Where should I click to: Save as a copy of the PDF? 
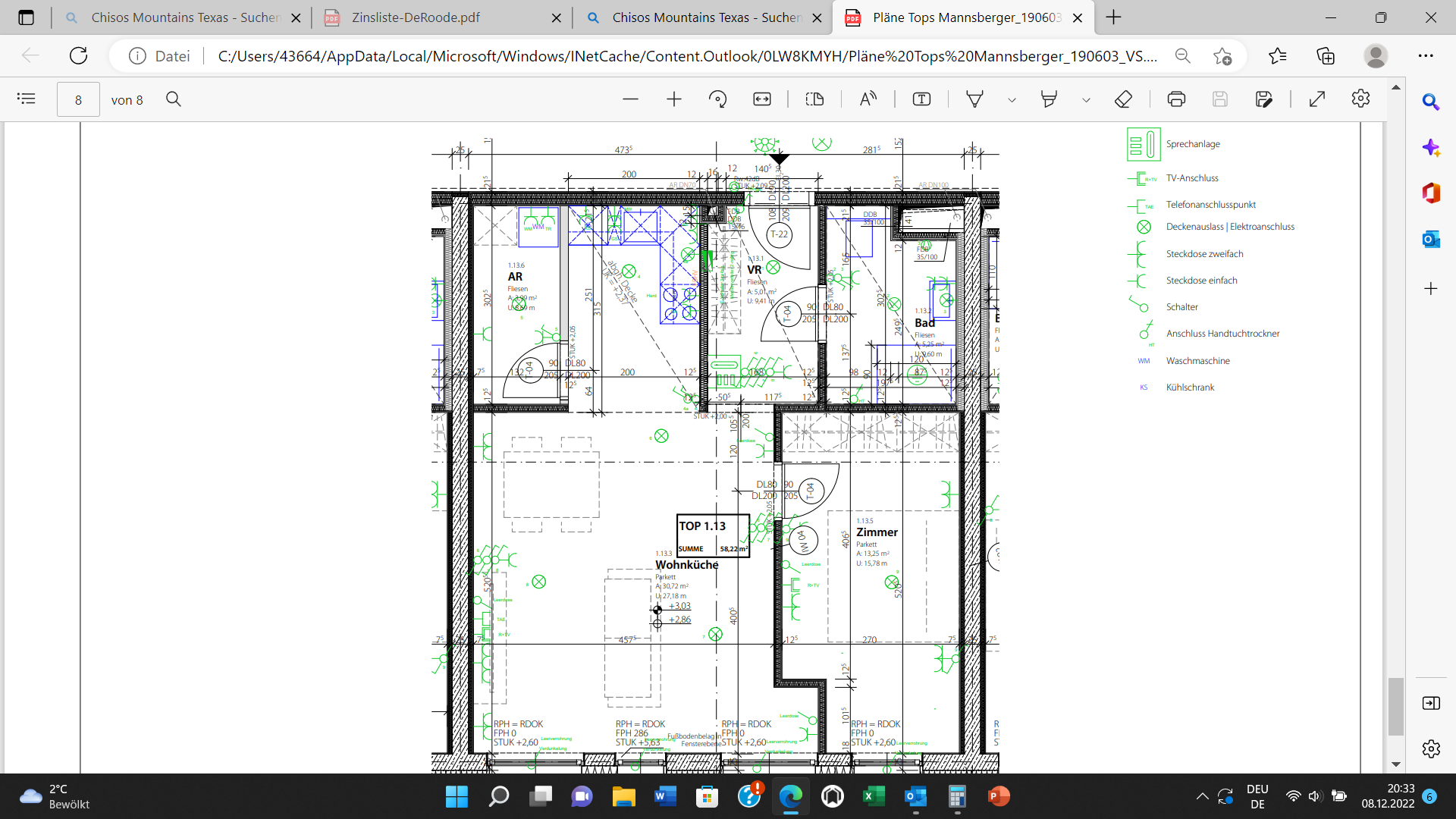tap(1263, 99)
